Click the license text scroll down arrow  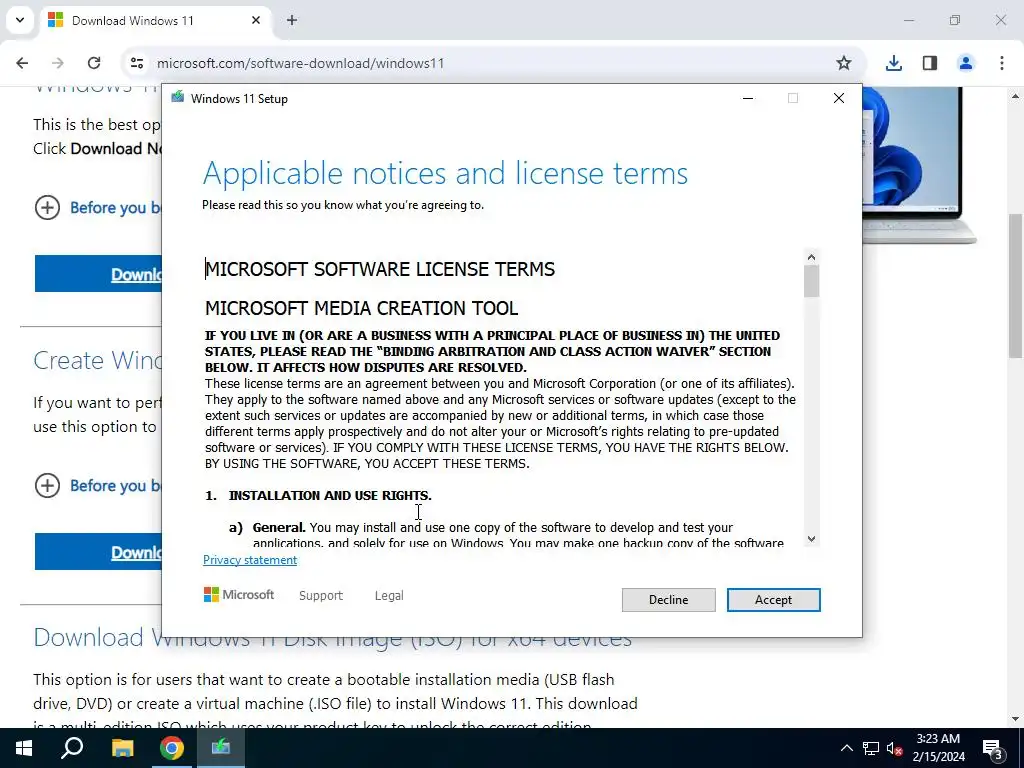(x=811, y=539)
